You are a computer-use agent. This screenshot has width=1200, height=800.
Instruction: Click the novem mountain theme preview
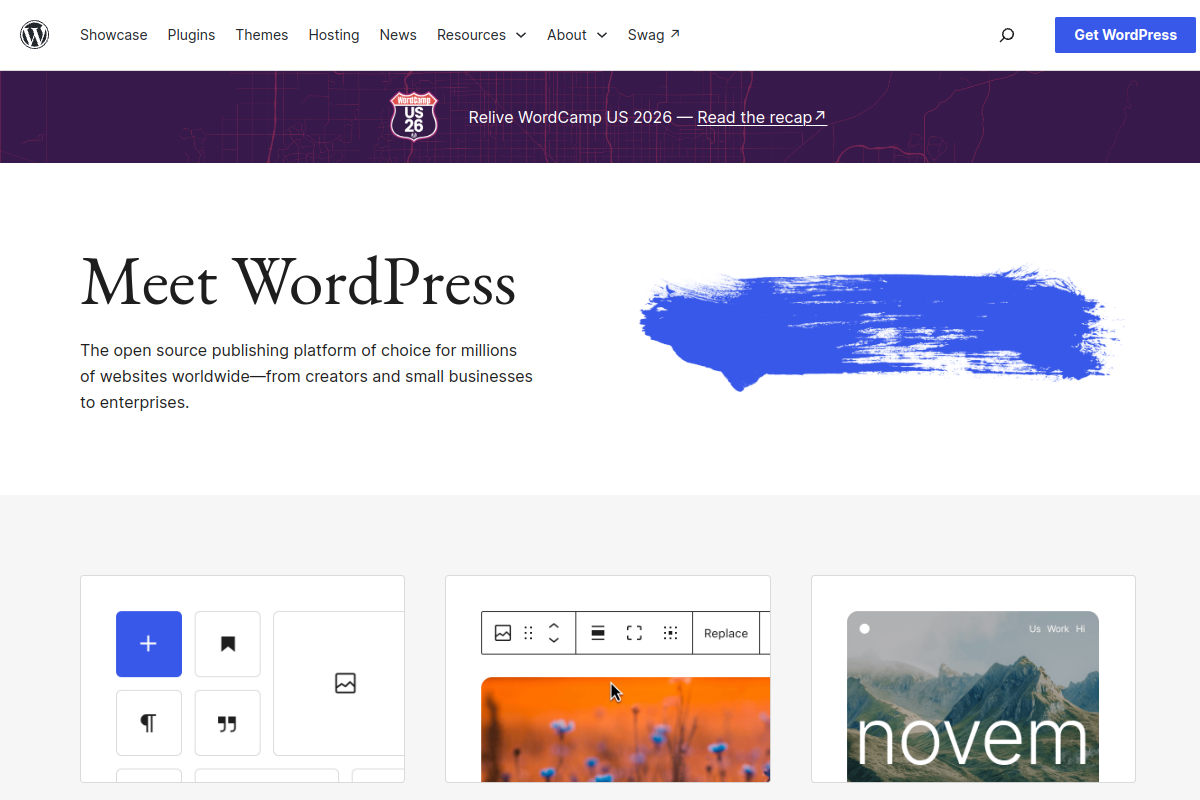[x=973, y=696]
